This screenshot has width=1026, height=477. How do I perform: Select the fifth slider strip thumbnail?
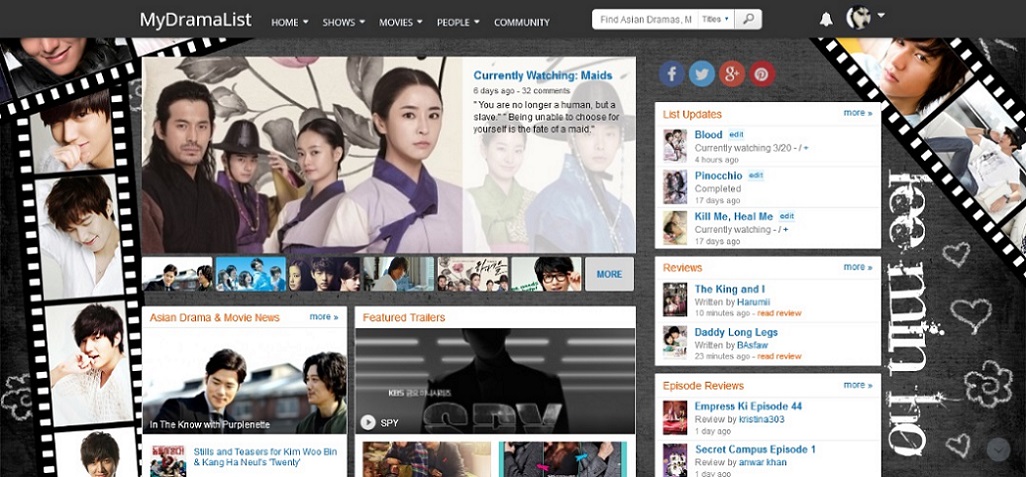[472, 274]
